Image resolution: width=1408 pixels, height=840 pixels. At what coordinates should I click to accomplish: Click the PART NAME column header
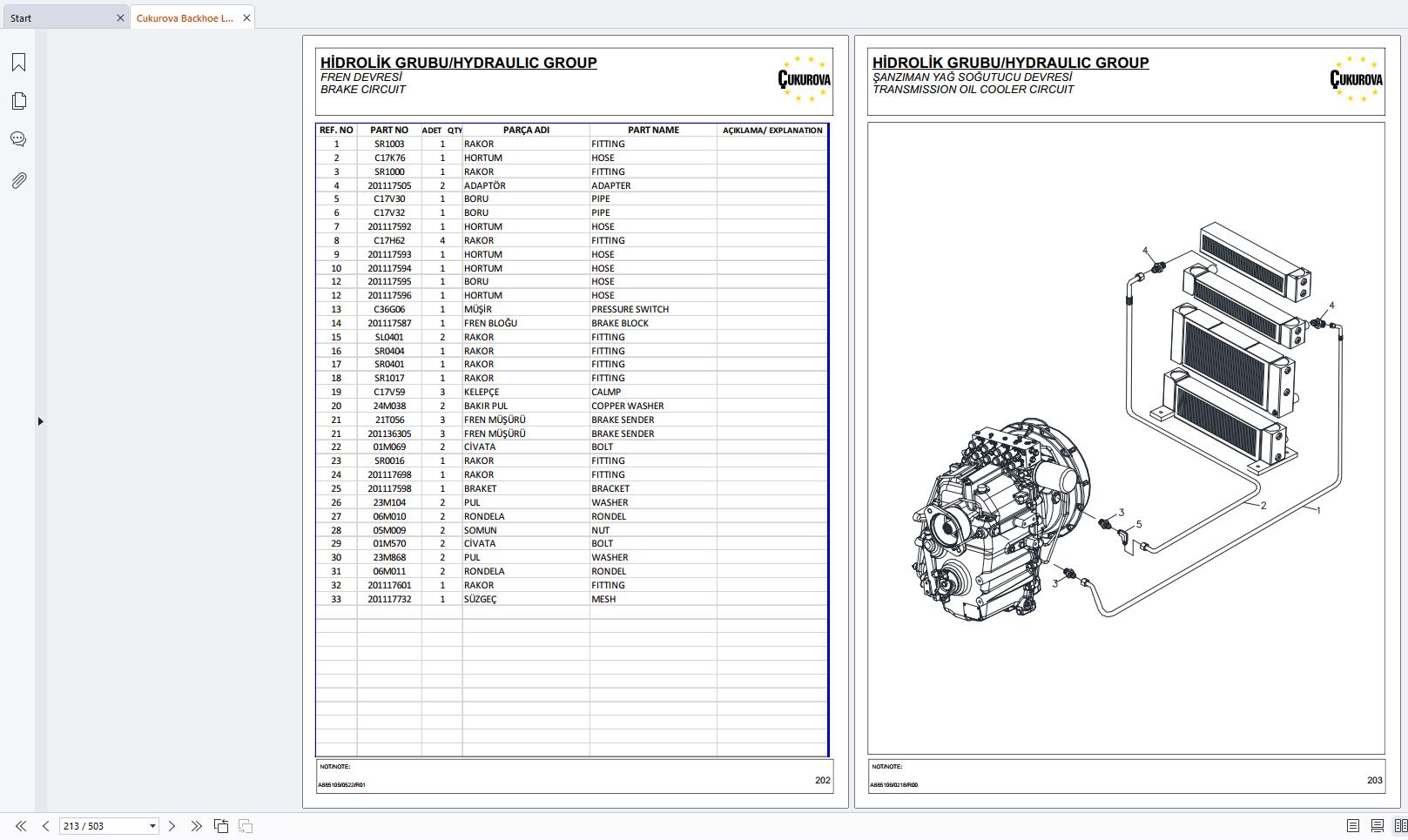click(x=653, y=130)
